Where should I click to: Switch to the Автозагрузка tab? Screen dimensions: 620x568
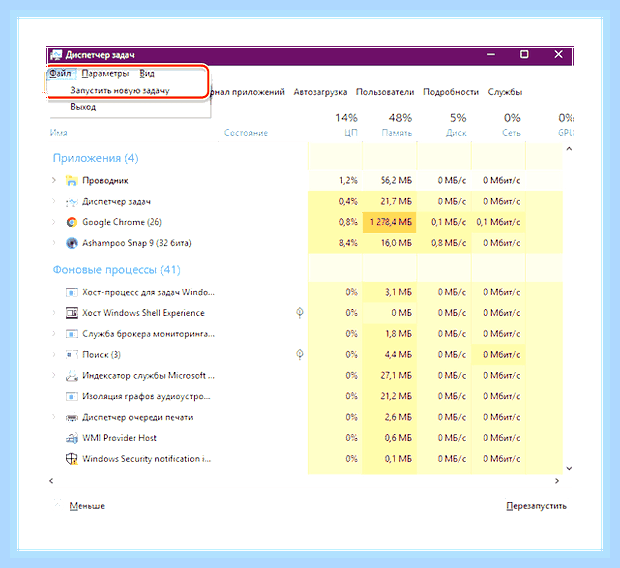point(320,92)
